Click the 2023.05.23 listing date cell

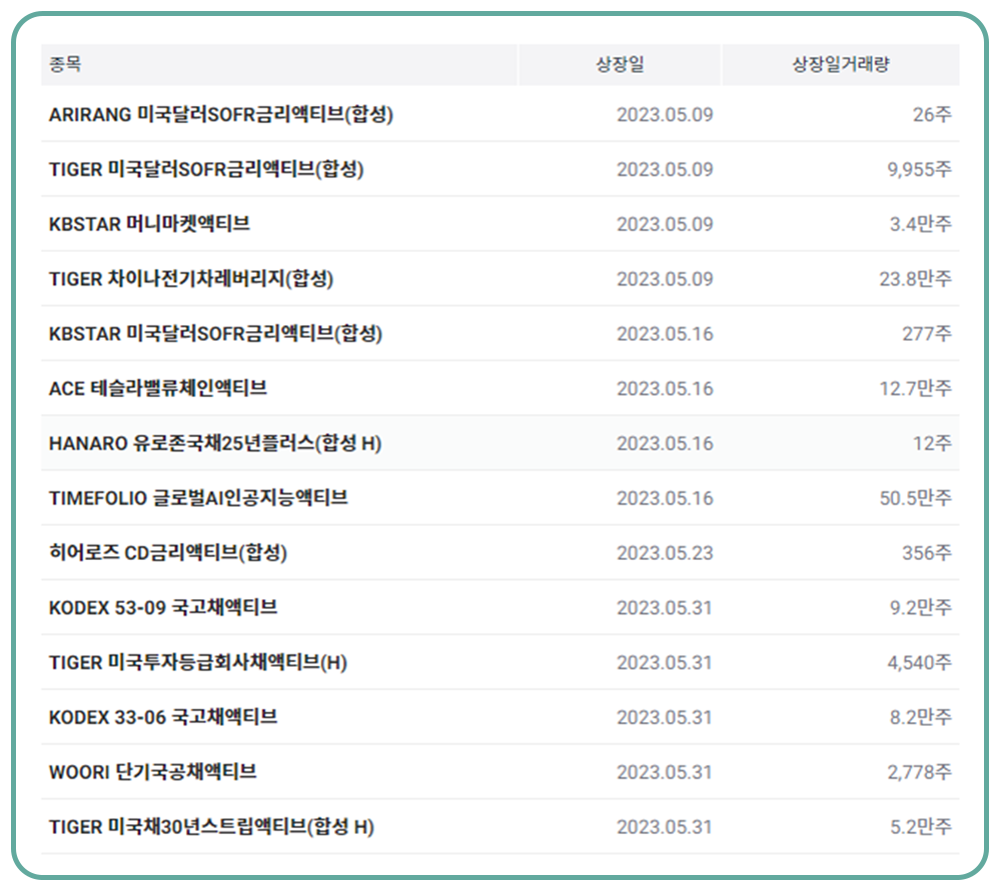click(665, 553)
